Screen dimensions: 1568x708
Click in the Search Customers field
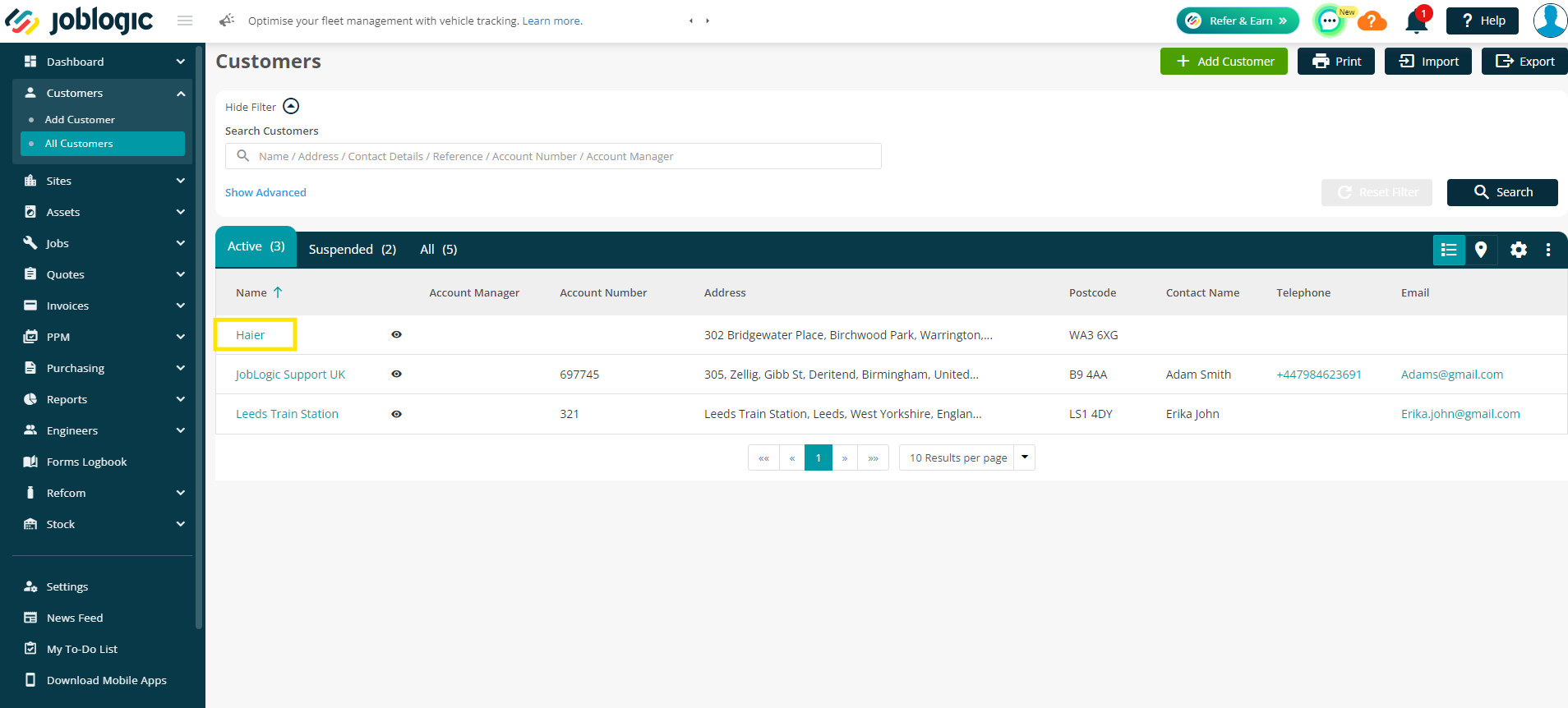553,156
